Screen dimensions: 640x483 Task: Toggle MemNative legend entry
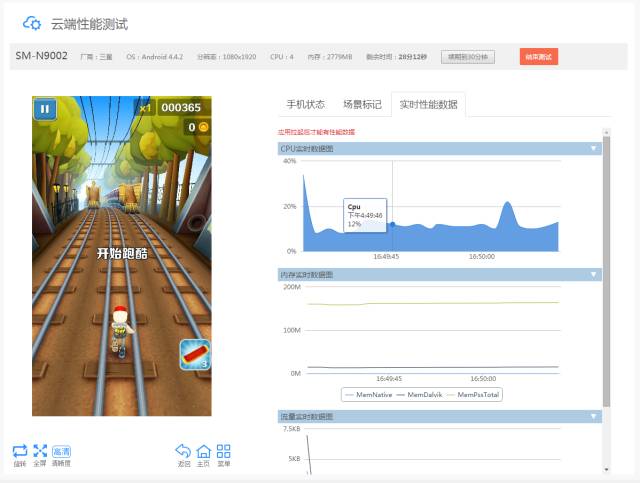click(x=369, y=395)
